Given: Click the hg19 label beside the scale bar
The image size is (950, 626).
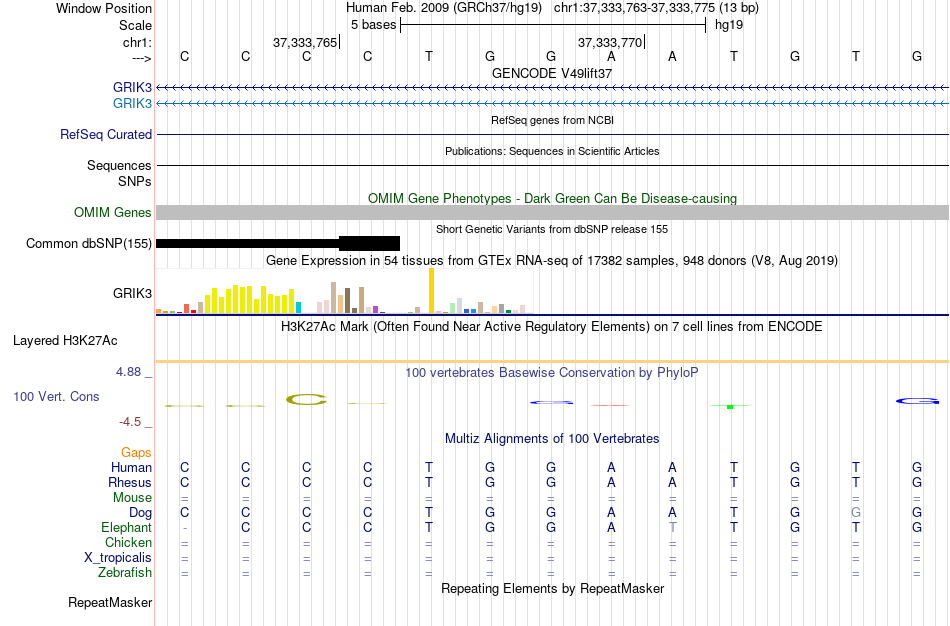Looking at the screenshot, I should (729, 25).
